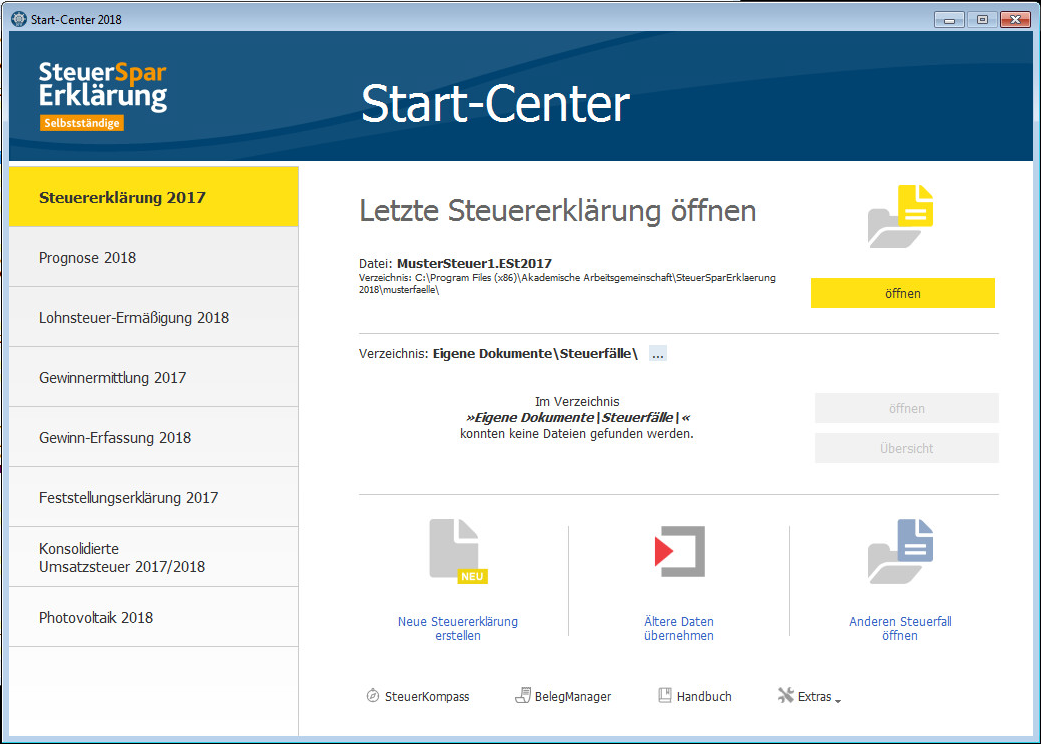The width and height of the screenshot is (1041, 744).
Task: Click the greyed-out Übersicht button
Action: coord(906,448)
